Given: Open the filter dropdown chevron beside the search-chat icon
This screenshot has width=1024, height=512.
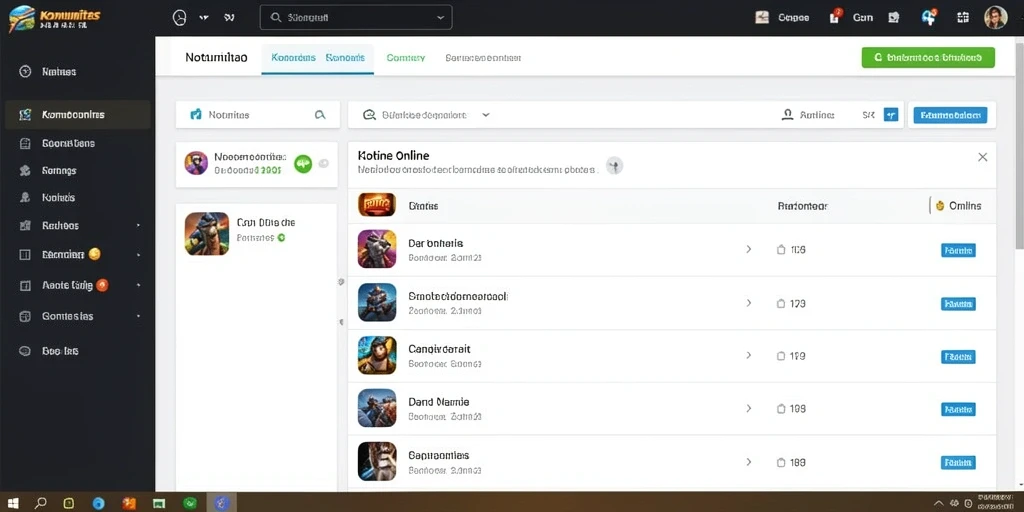Looking at the screenshot, I should [x=485, y=114].
